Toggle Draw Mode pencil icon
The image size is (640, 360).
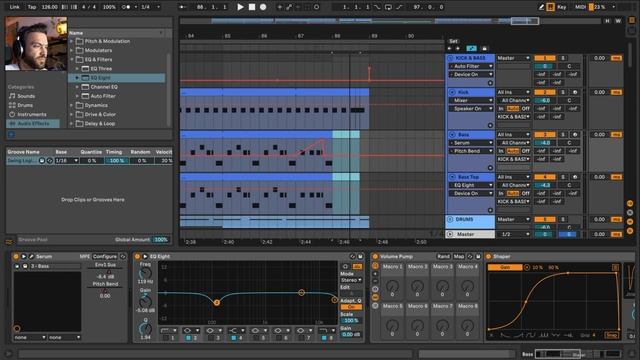pos(541,7)
